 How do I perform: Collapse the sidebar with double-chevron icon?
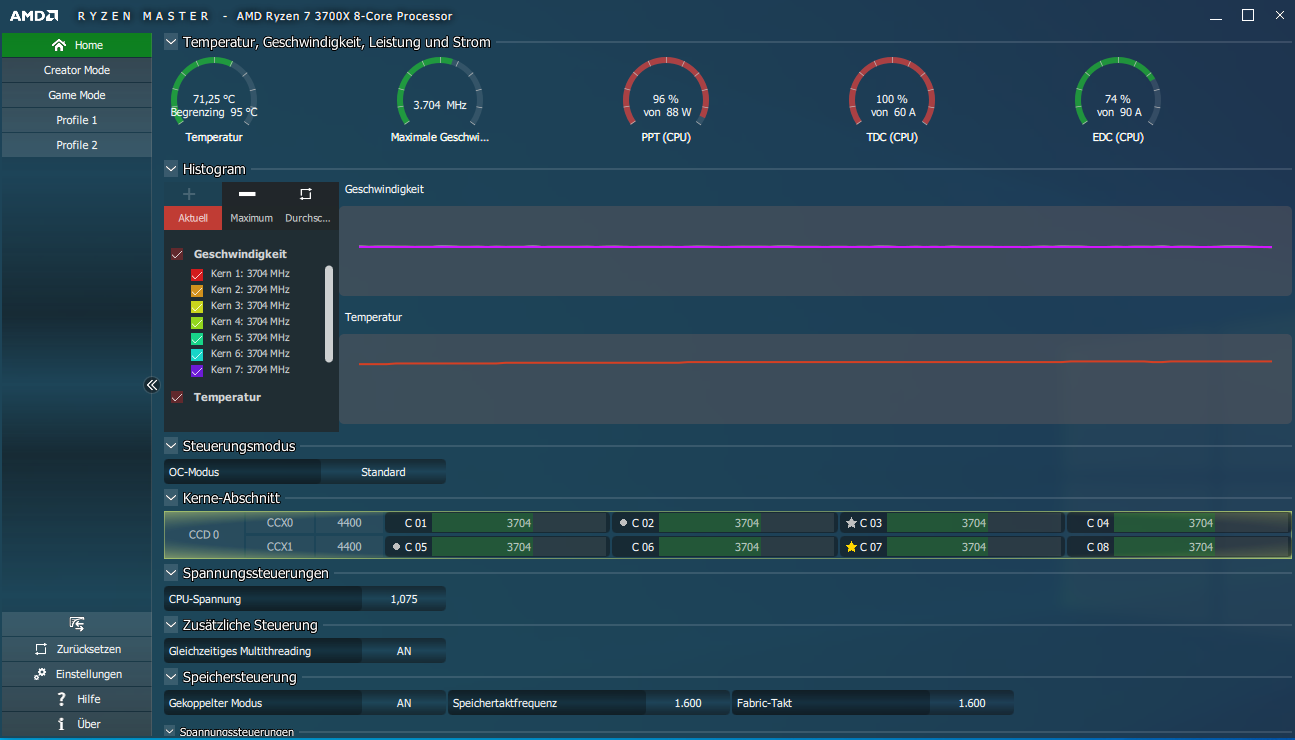(x=152, y=384)
